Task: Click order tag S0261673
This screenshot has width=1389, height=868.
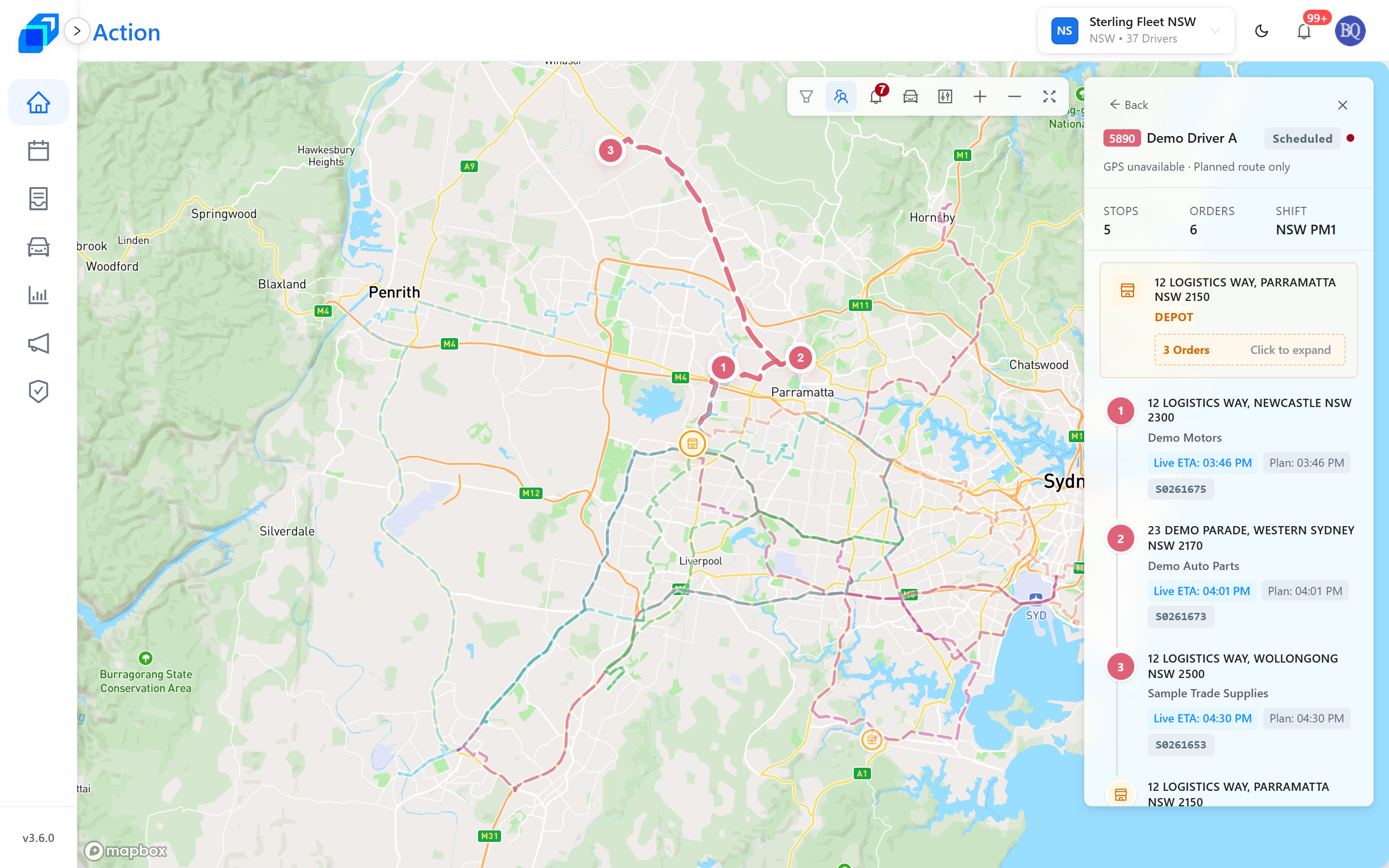Action: tap(1181, 617)
